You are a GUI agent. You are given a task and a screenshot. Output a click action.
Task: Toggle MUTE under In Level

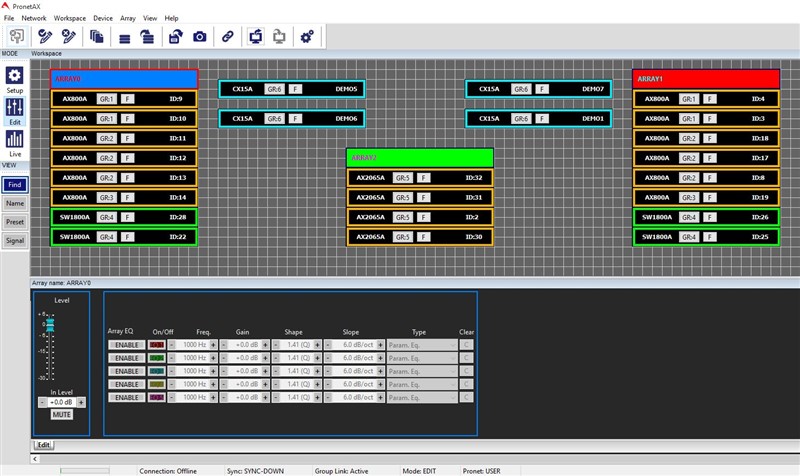61,415
